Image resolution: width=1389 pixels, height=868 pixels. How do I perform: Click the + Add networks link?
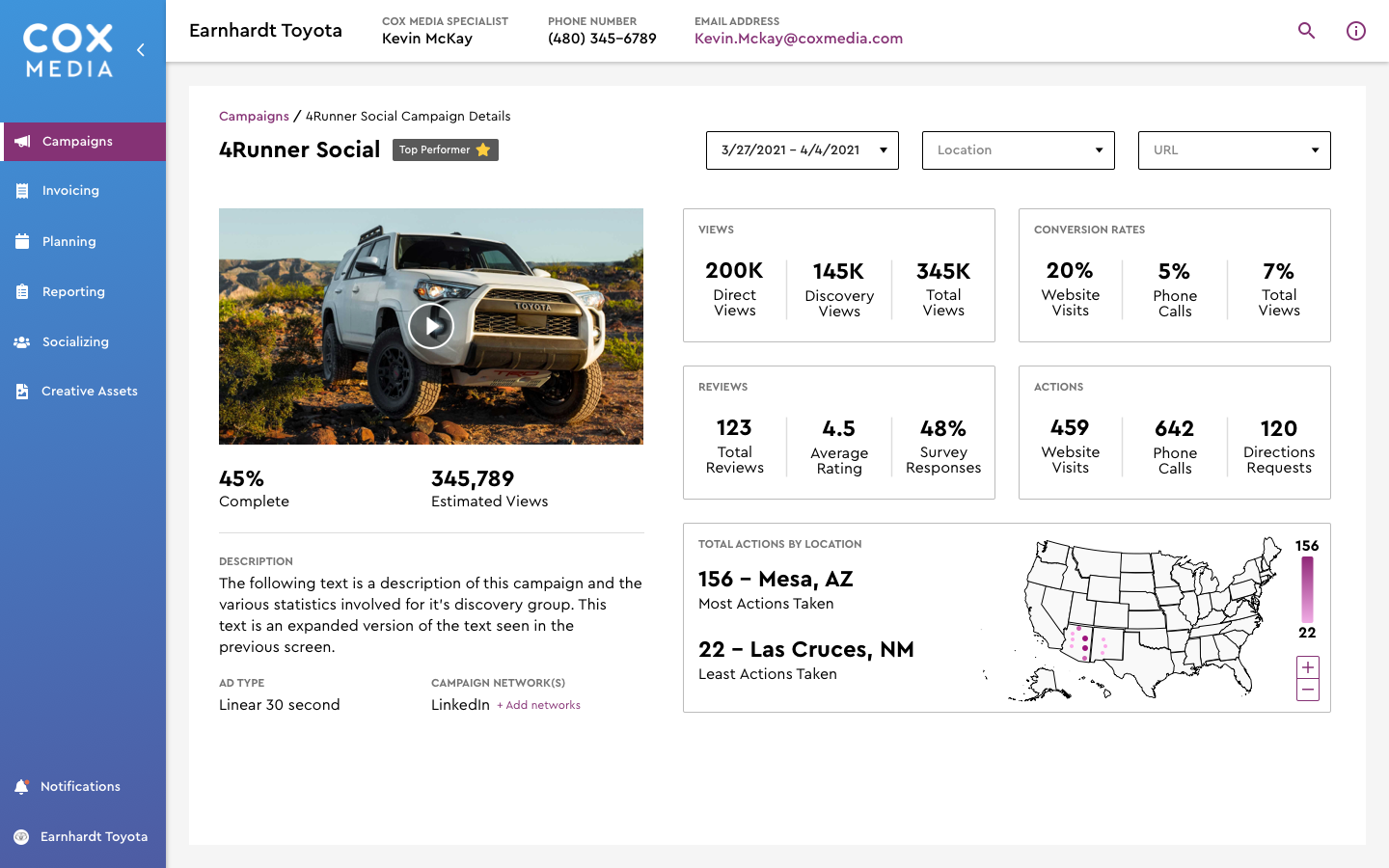pos(538,705)
